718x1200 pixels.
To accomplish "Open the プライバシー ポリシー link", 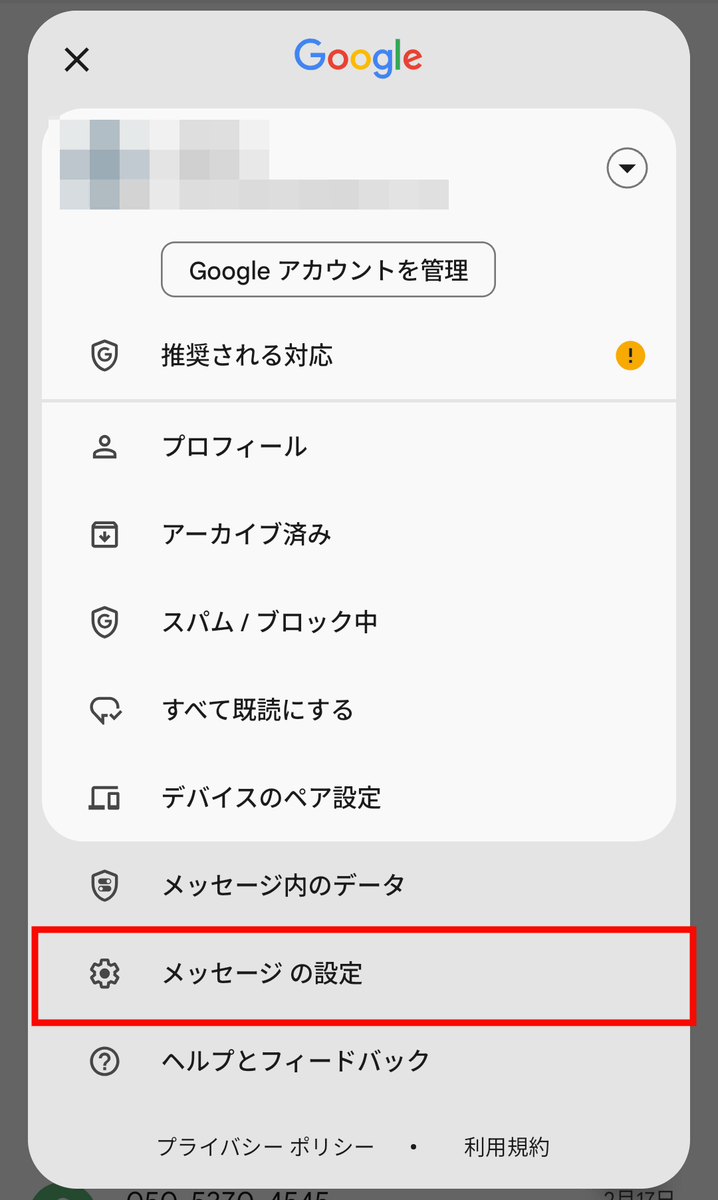I will (265, 1147).
